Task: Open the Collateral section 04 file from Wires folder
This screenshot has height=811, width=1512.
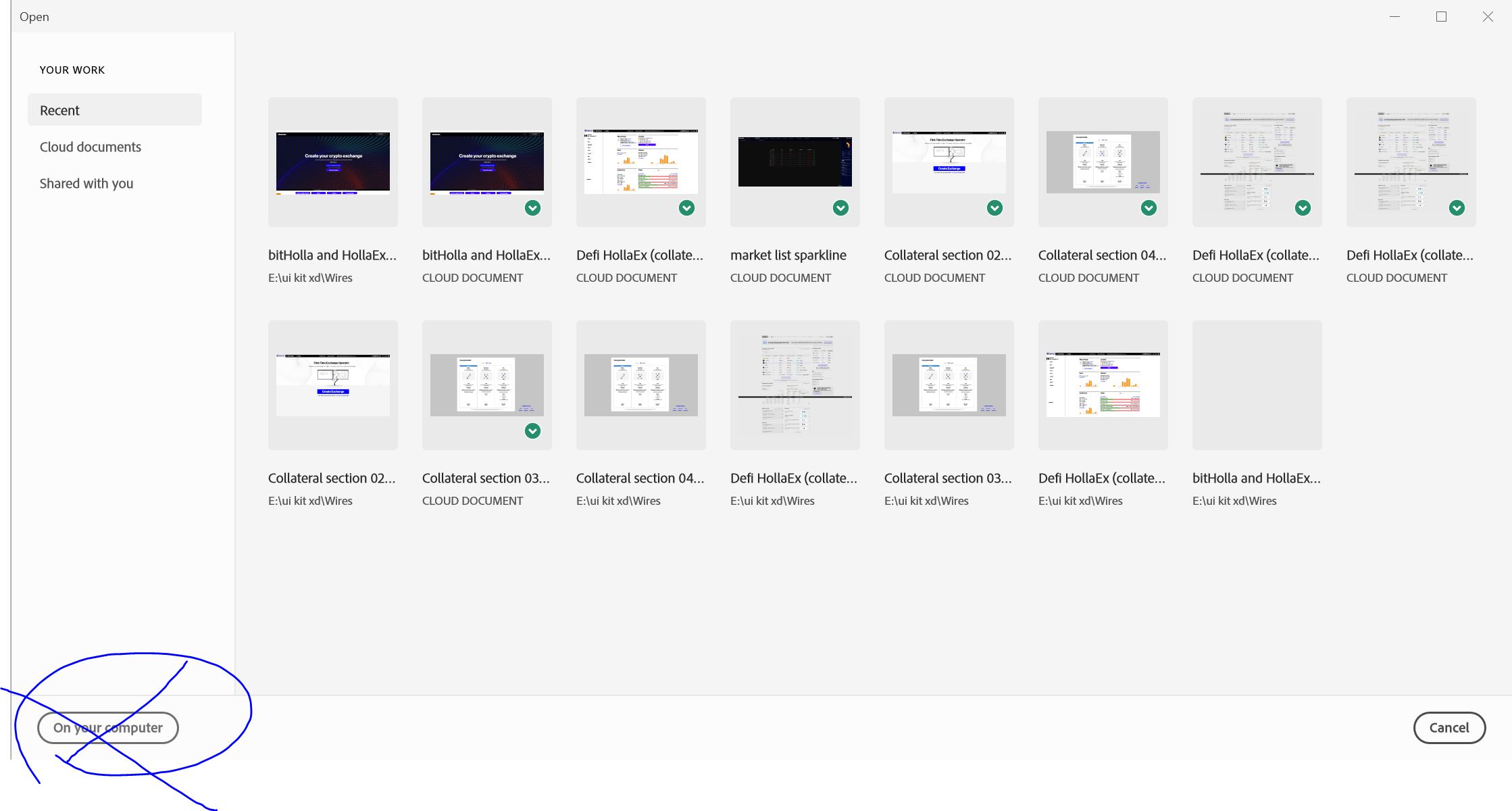Action: click(x=640, y=385)
